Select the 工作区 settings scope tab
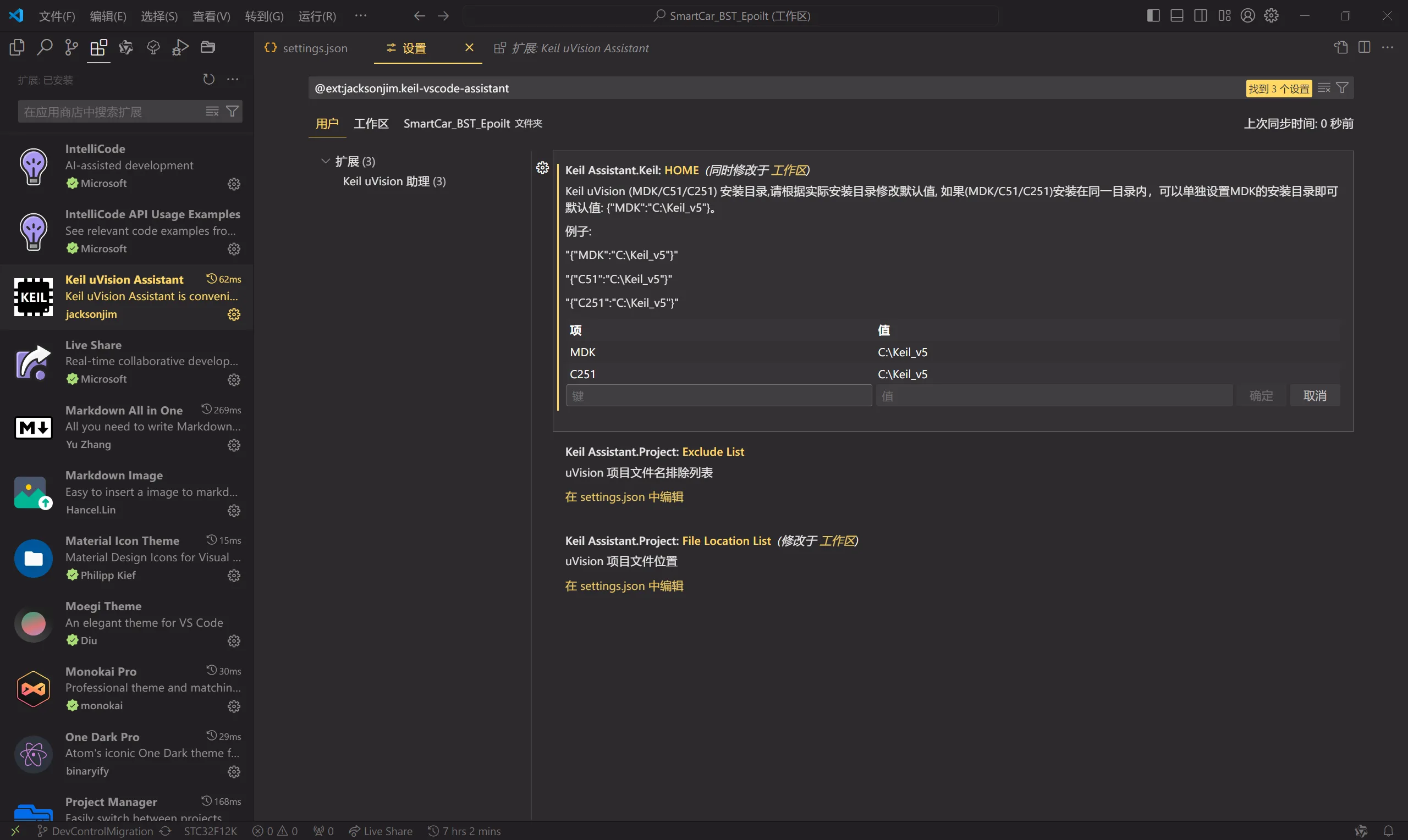The width and height of the screenshot is (1408, 840). (x=371, y=123)
